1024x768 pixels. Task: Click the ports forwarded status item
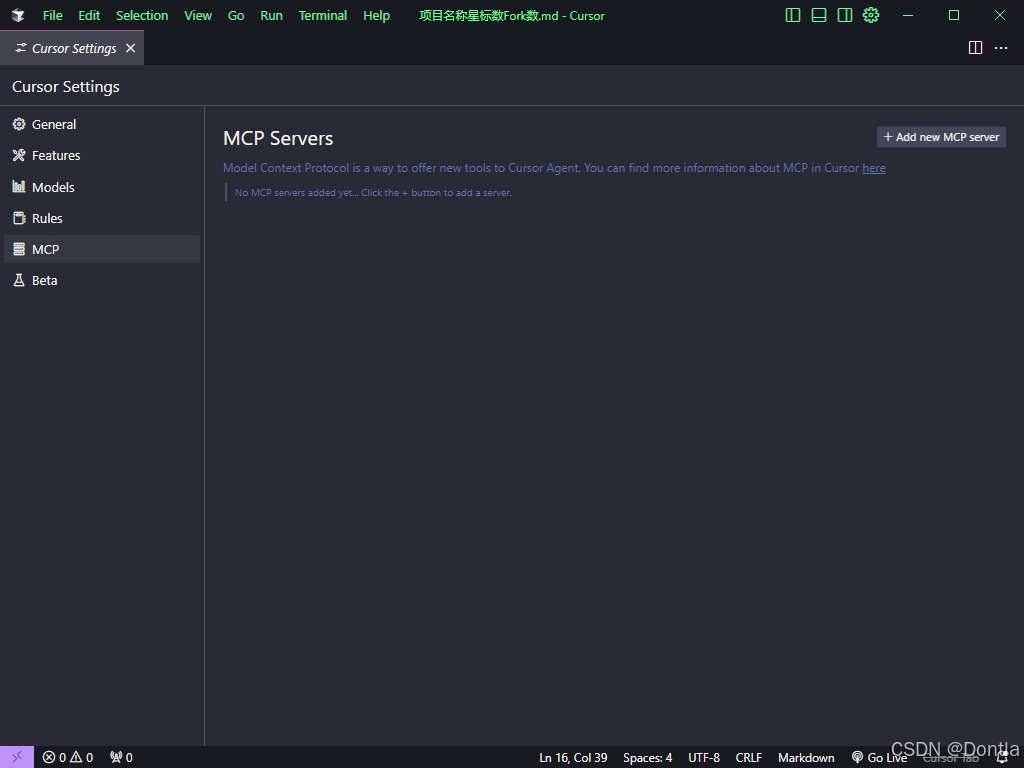(x=121, y=758)
